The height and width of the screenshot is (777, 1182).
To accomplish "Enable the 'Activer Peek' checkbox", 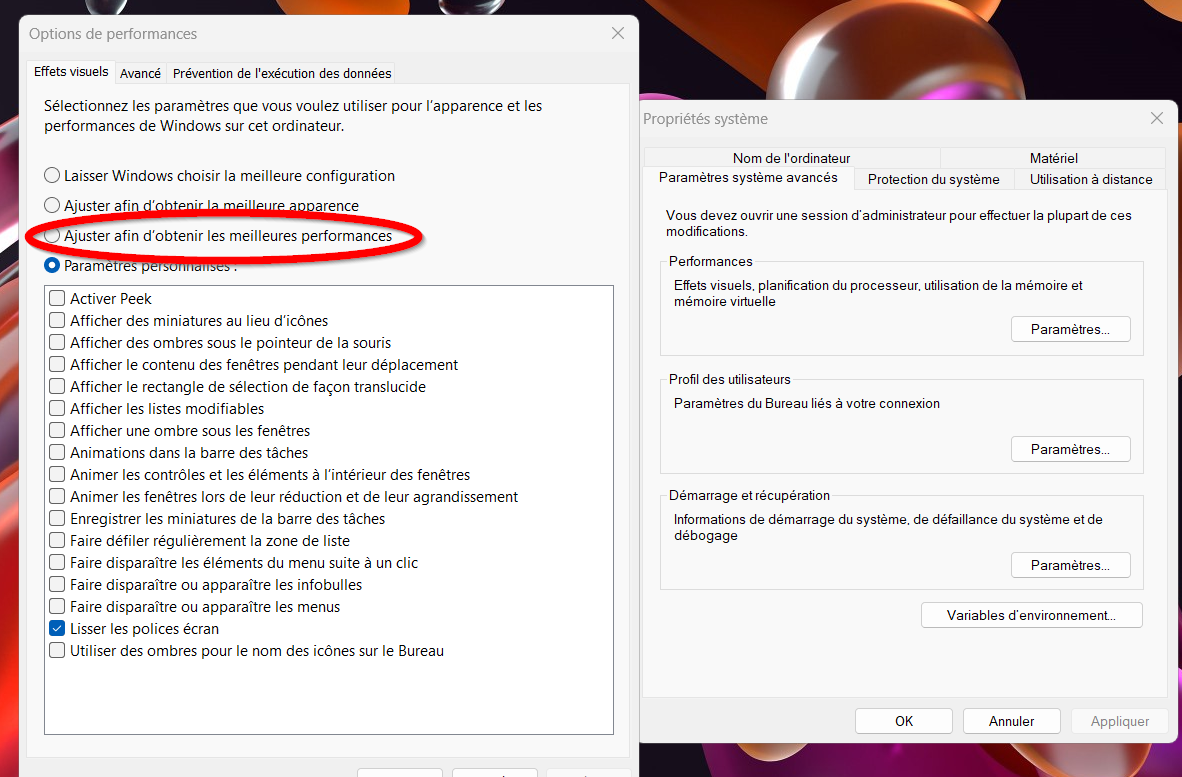I will 58,299.
